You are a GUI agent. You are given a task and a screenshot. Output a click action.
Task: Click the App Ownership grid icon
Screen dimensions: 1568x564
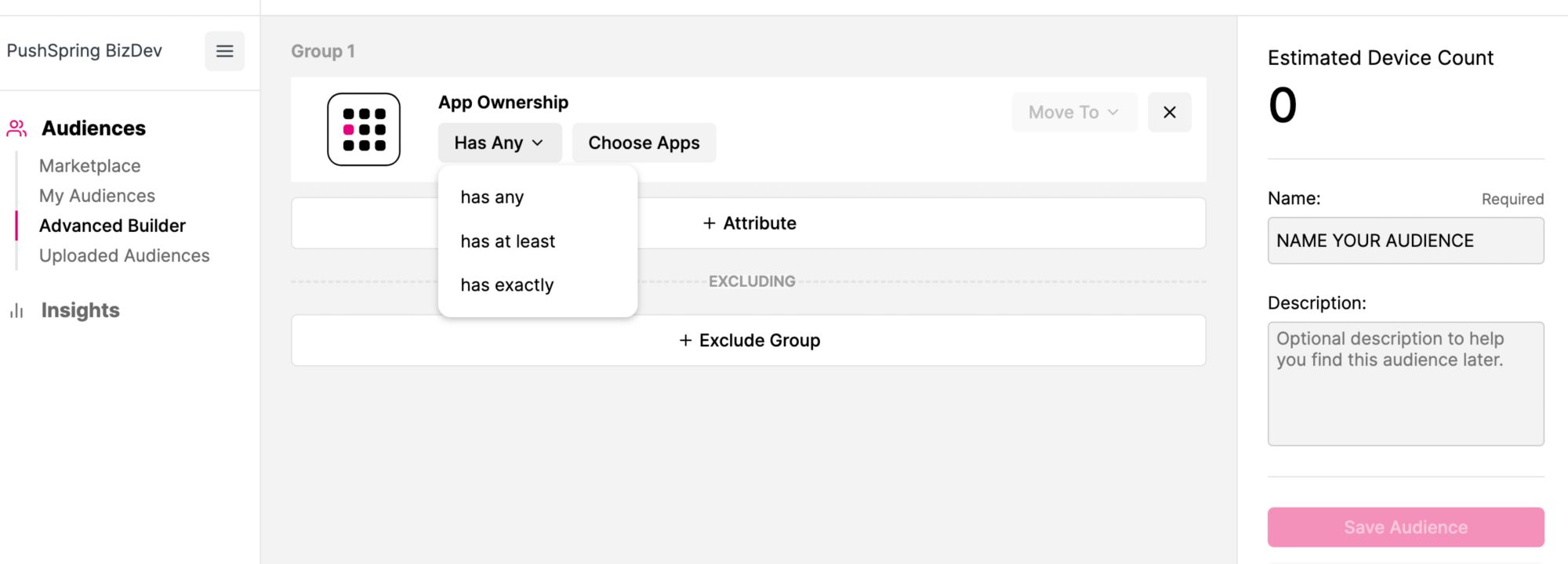point(364,129)
